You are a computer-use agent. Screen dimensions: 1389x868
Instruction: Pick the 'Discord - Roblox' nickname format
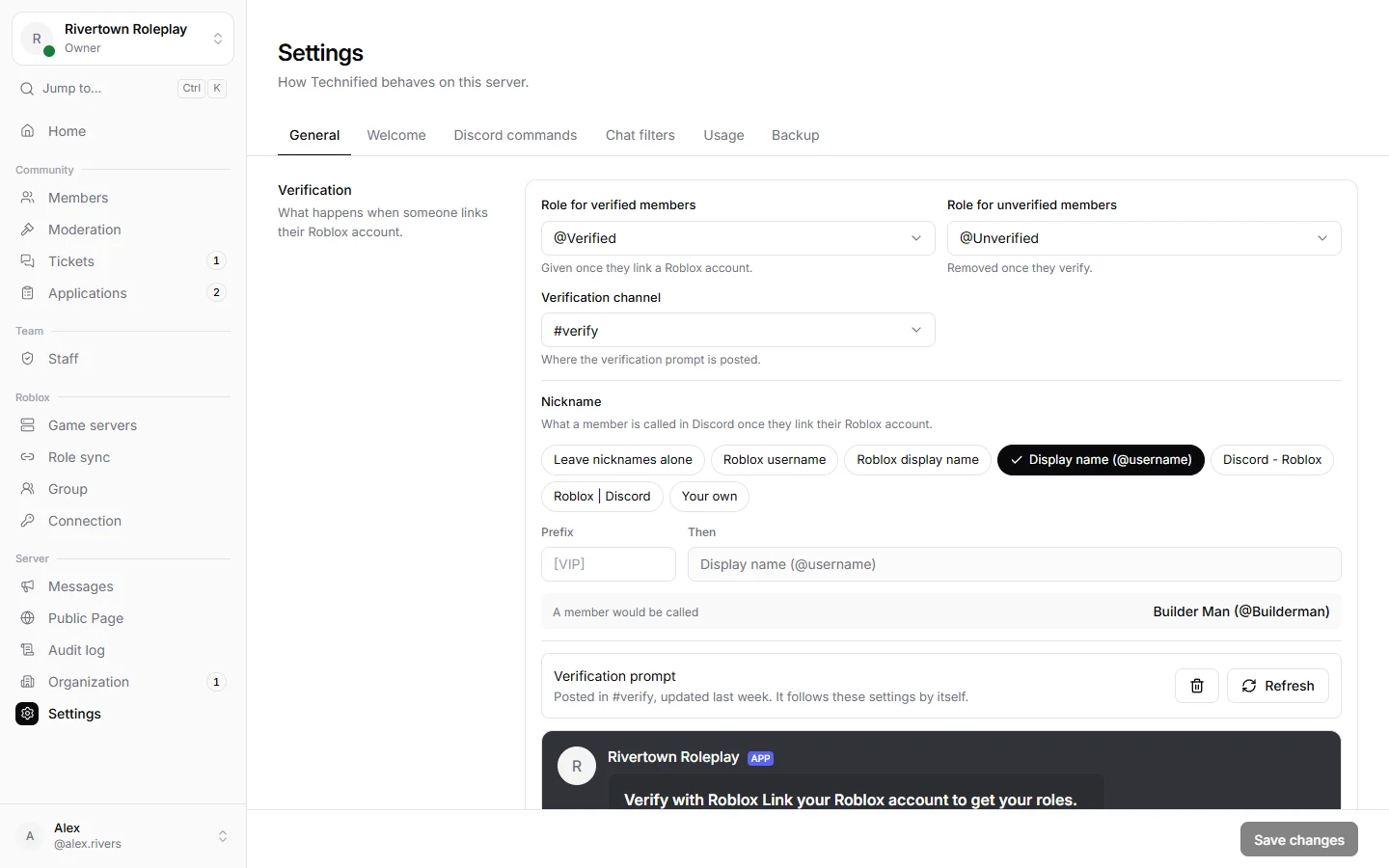tap(1272, 460)
